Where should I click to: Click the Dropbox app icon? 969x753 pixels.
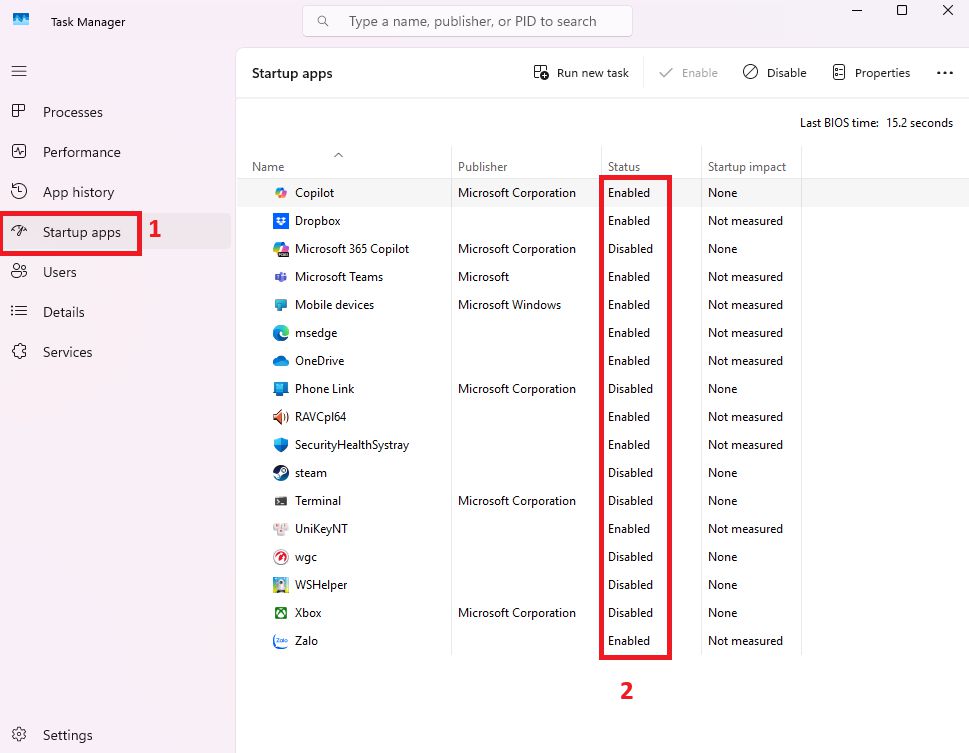(281, 221)
